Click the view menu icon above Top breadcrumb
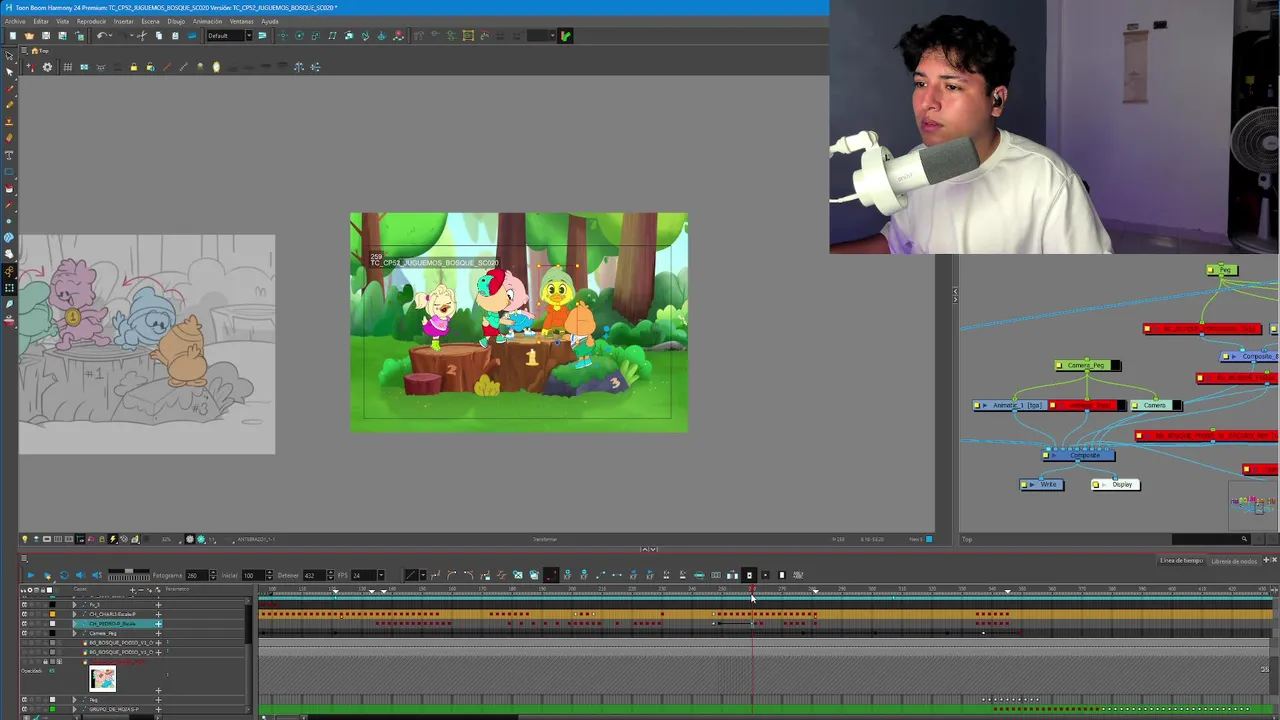Screen dimensions: 1280x720 point(24,50)
